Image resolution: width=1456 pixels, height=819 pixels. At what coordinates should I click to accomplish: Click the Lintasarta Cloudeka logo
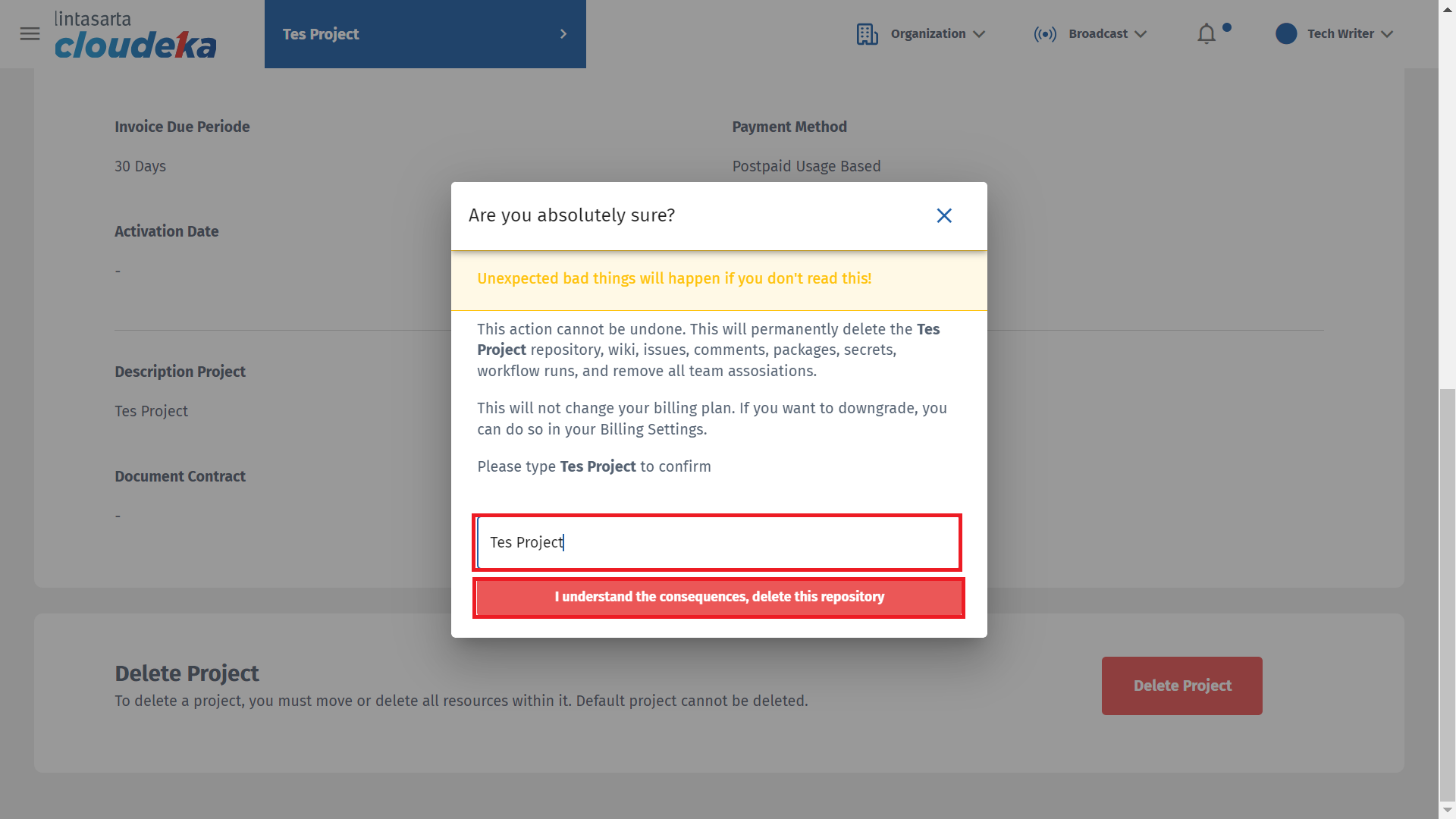(x=136, y=35)
